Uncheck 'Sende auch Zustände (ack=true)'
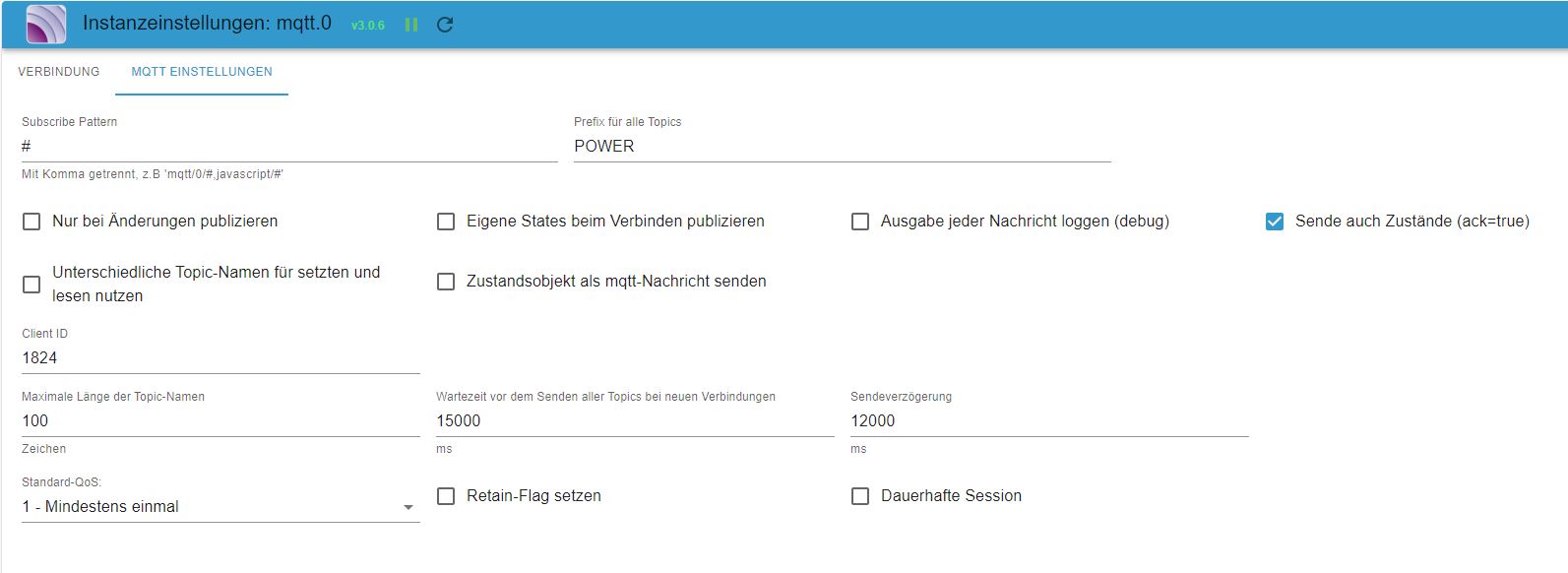 click(x=1275, y=222)
